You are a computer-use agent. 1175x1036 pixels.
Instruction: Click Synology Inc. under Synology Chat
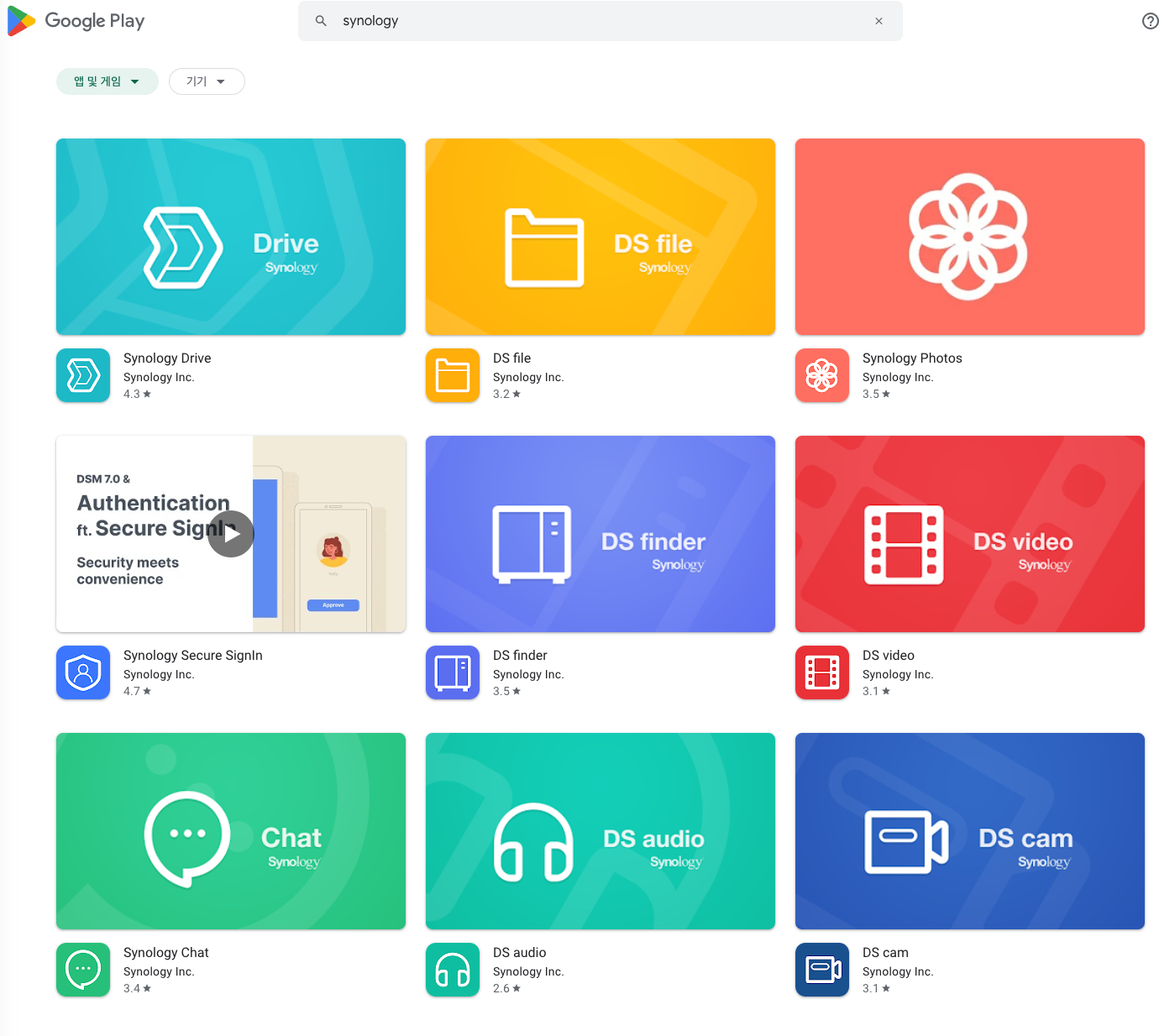[159, 971]
